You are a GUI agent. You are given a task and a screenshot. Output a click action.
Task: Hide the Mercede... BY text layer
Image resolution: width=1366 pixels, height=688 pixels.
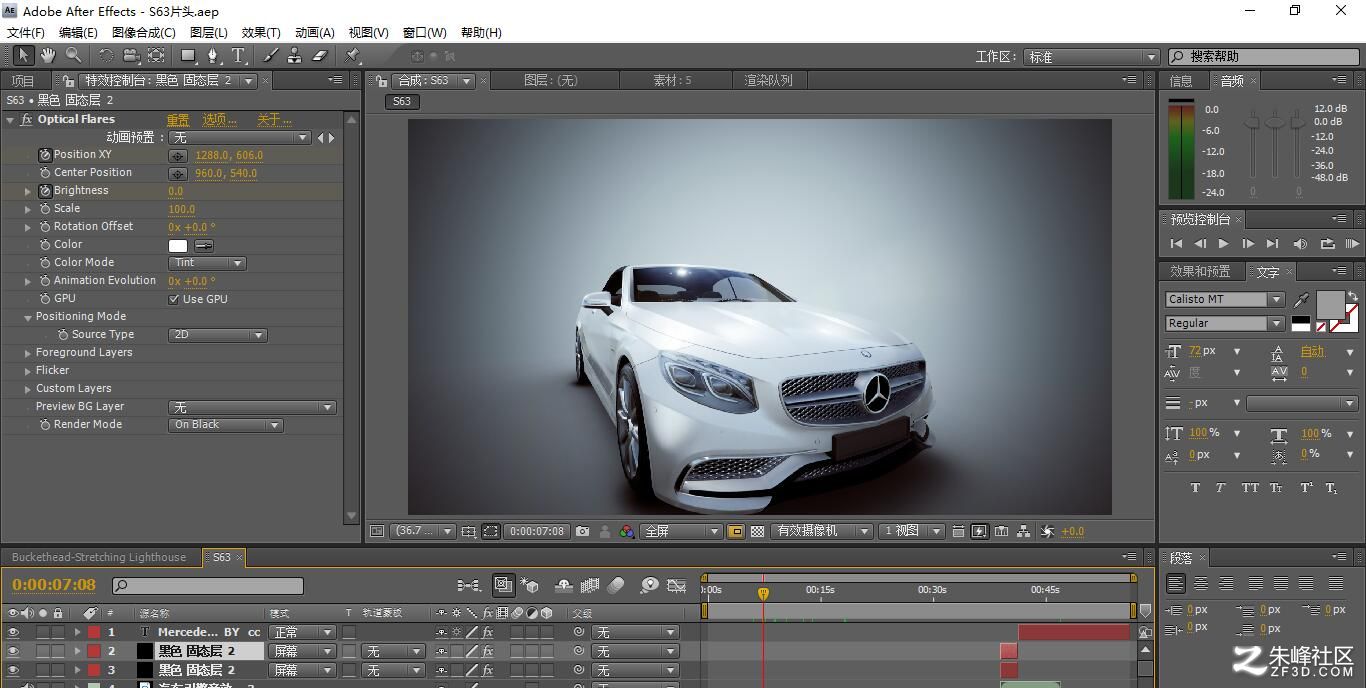(13, 633)
